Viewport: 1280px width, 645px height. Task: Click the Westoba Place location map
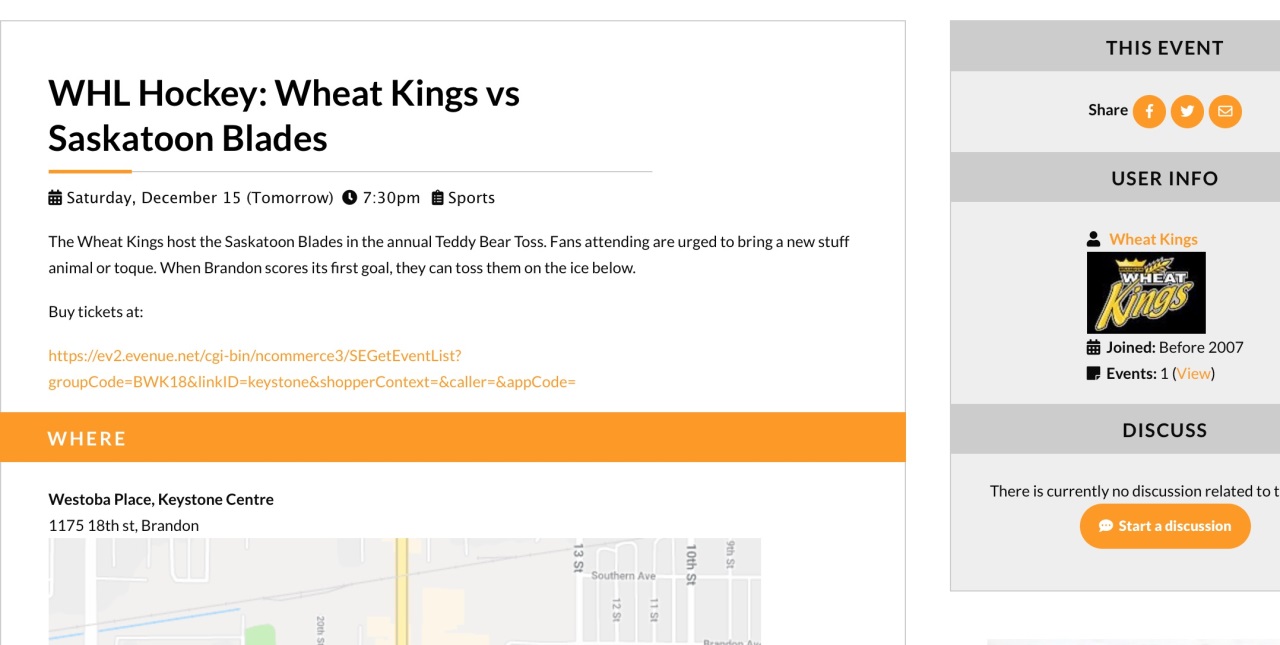[x=404, y=591]
